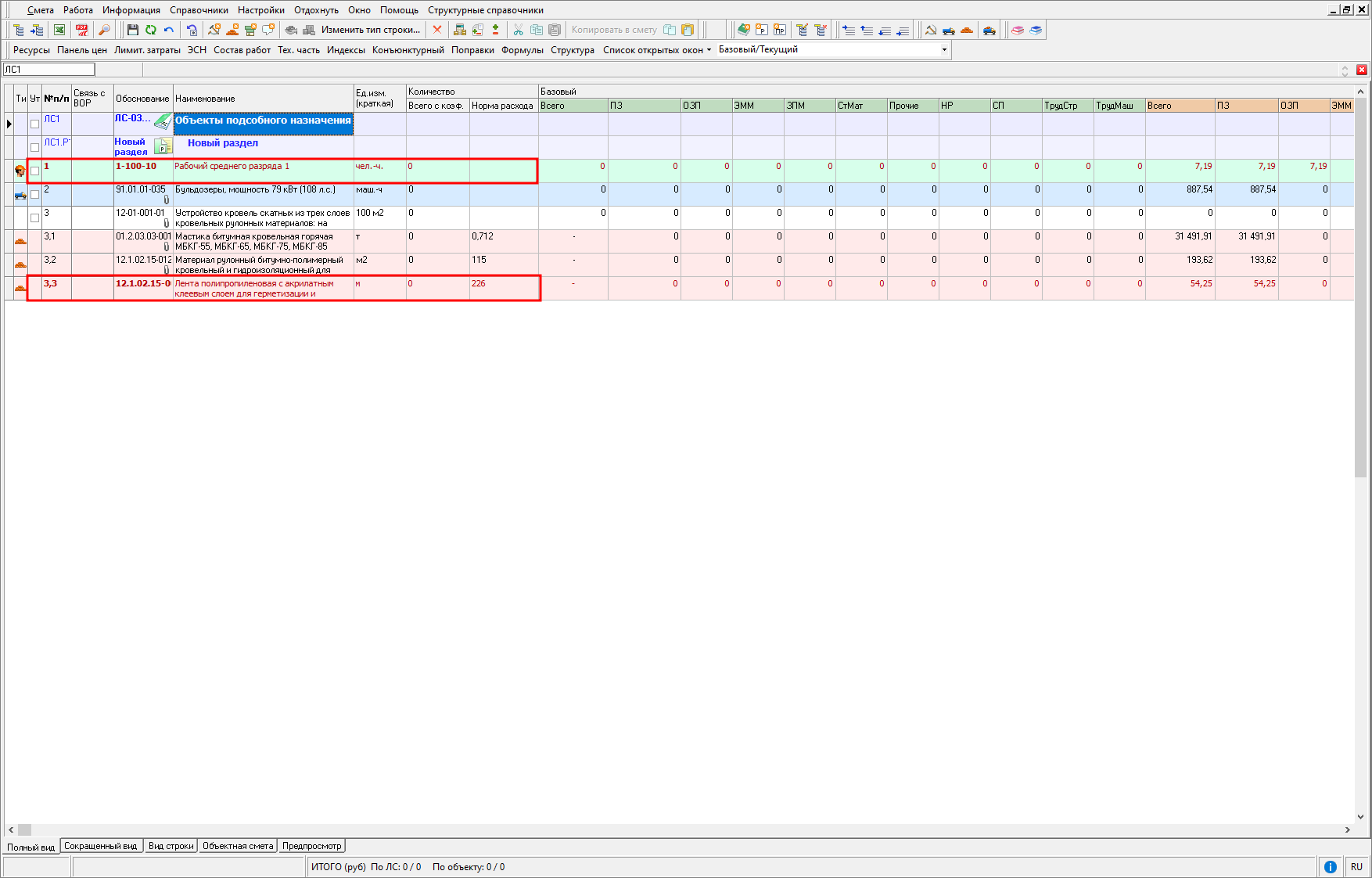The image size is (1372, 878).
Task: Click the PDF export icon
Action: pyautogui.click(x=81, y=30)
